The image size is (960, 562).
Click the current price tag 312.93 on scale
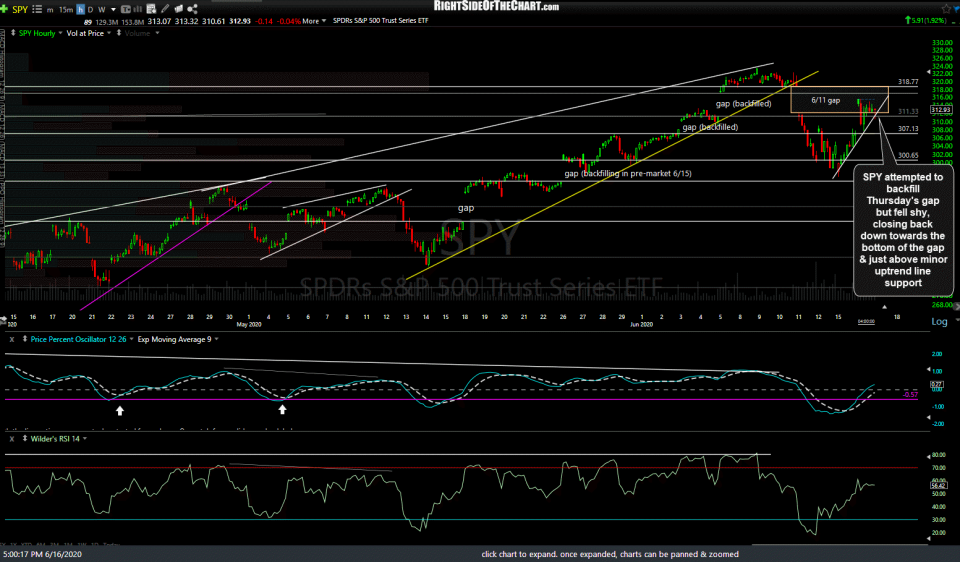click(941, 110)
